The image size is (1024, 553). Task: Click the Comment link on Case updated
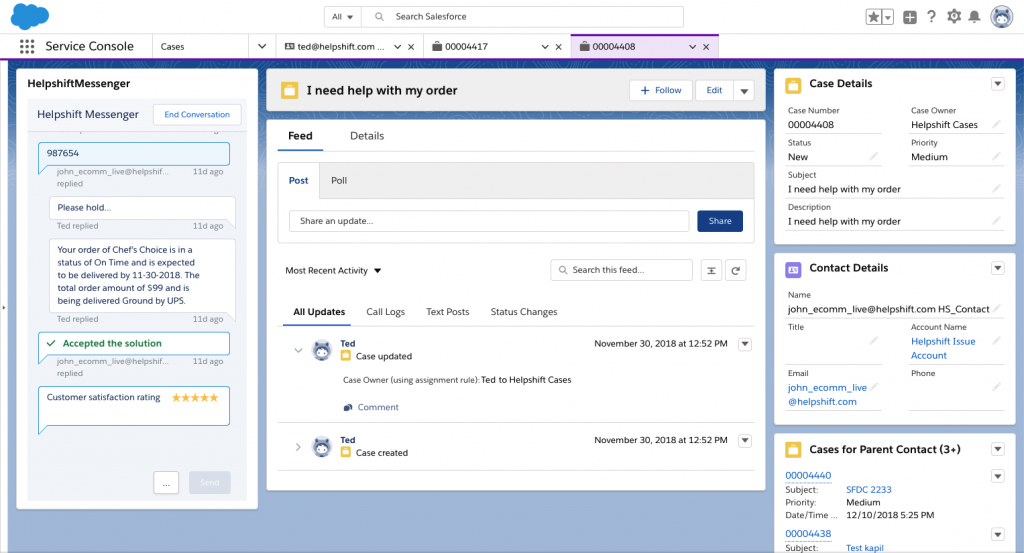[x=371, y=407]
